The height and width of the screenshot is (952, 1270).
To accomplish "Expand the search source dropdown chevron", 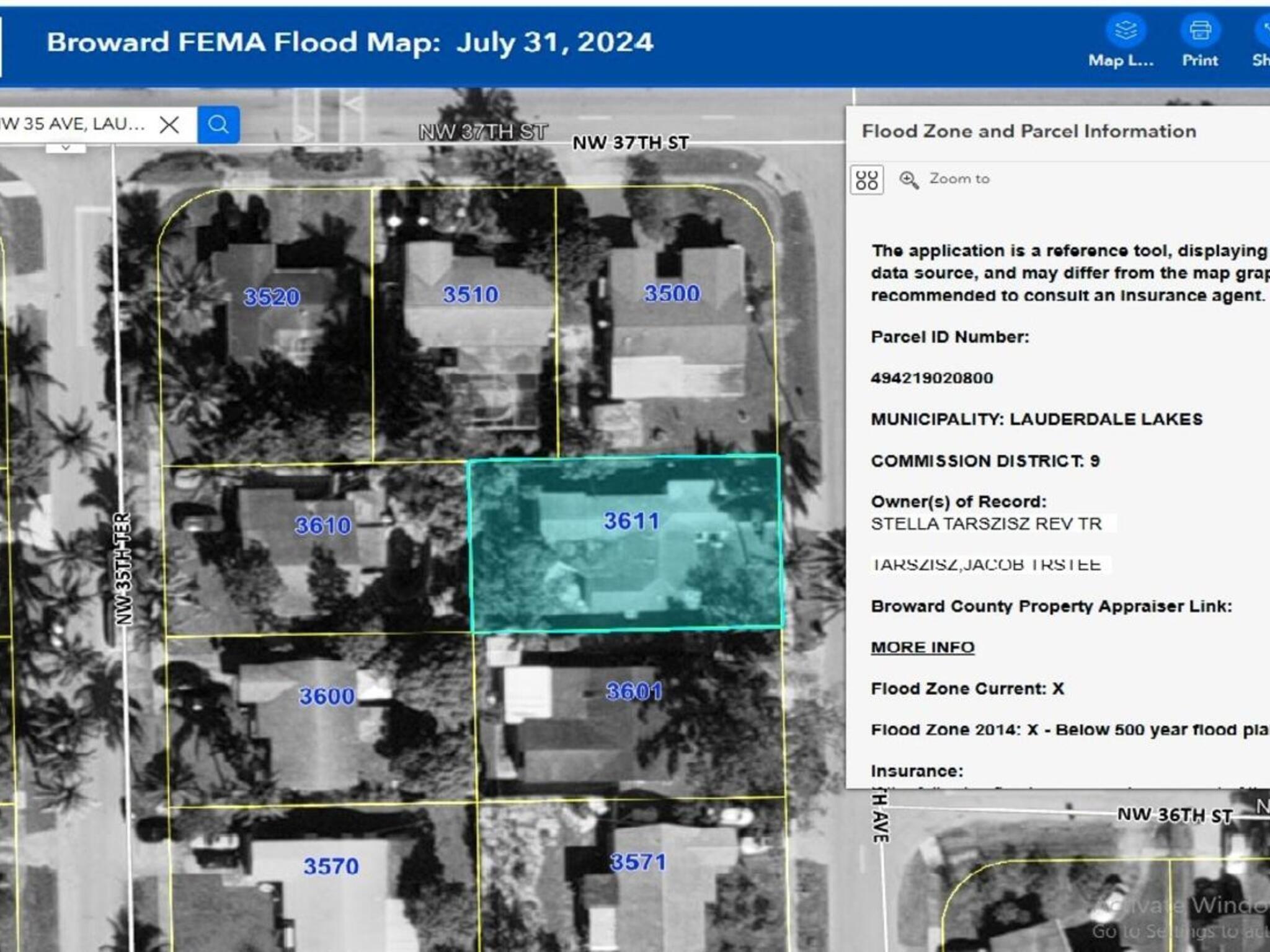I will click(x=65, y=148).
